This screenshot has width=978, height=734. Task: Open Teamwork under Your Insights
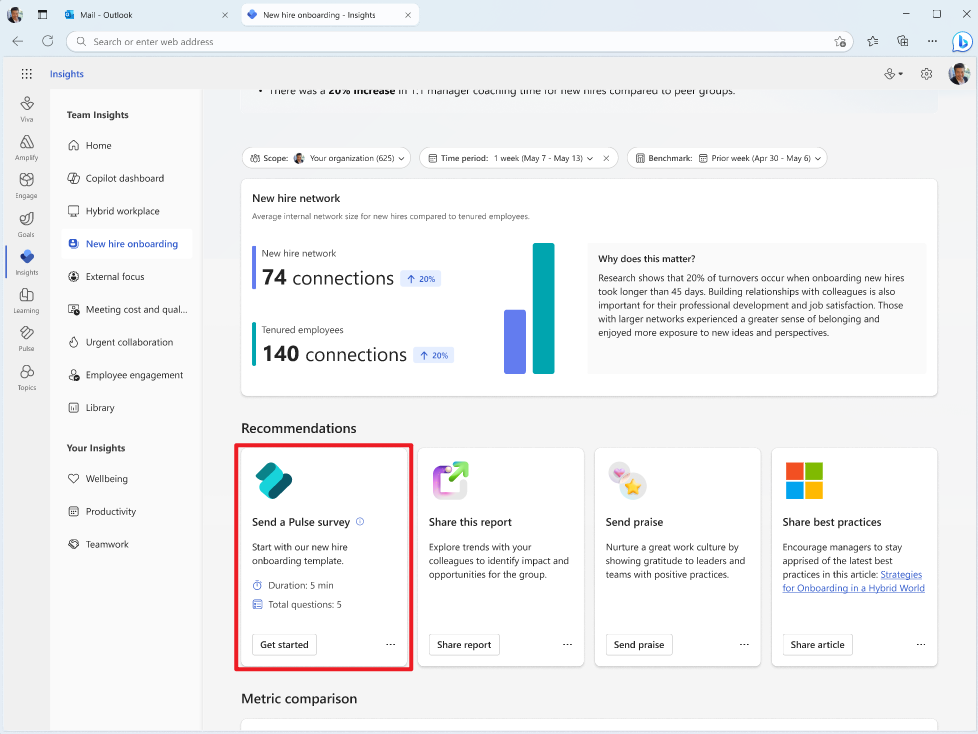127,544
